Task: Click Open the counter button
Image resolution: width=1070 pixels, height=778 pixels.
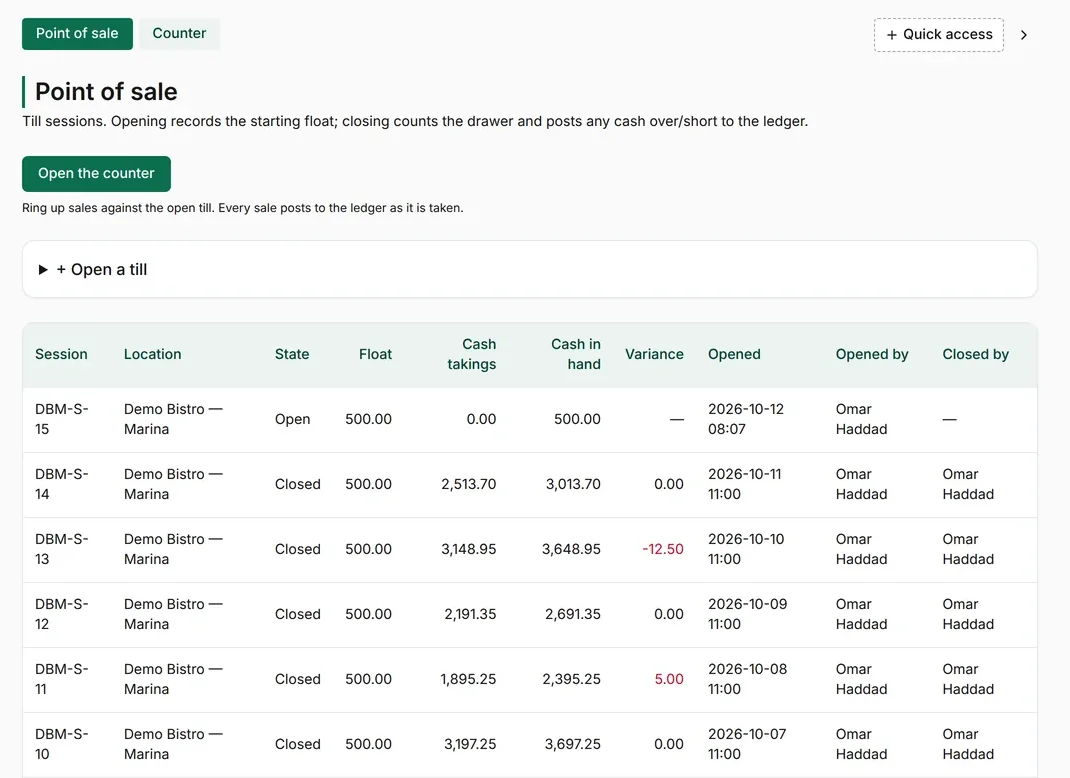Action: tap(96, 173)
